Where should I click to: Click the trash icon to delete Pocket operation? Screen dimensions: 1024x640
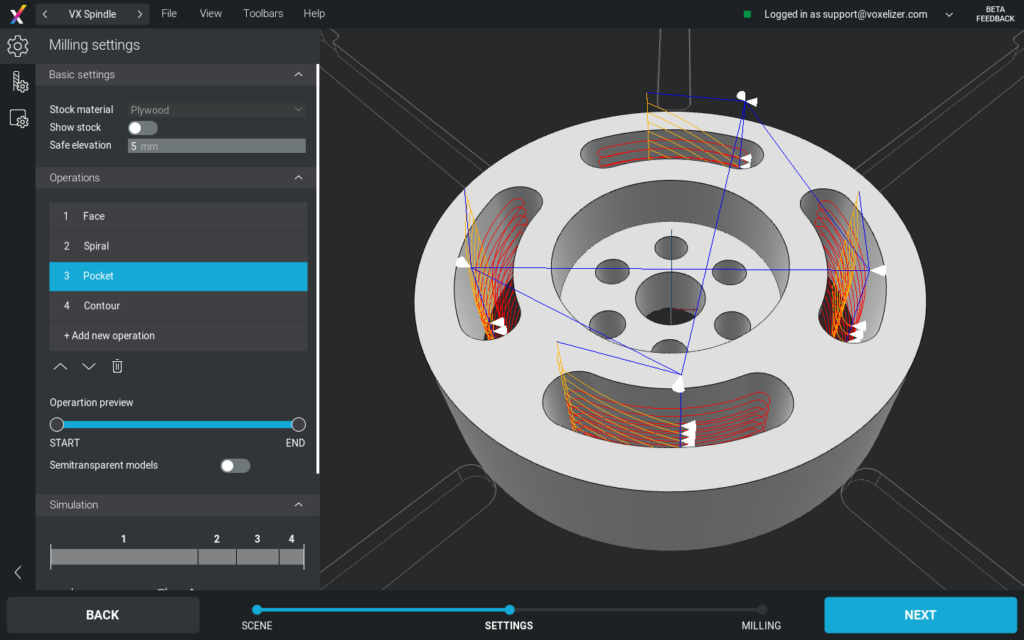pyautogui.click(x=117, y=366)
